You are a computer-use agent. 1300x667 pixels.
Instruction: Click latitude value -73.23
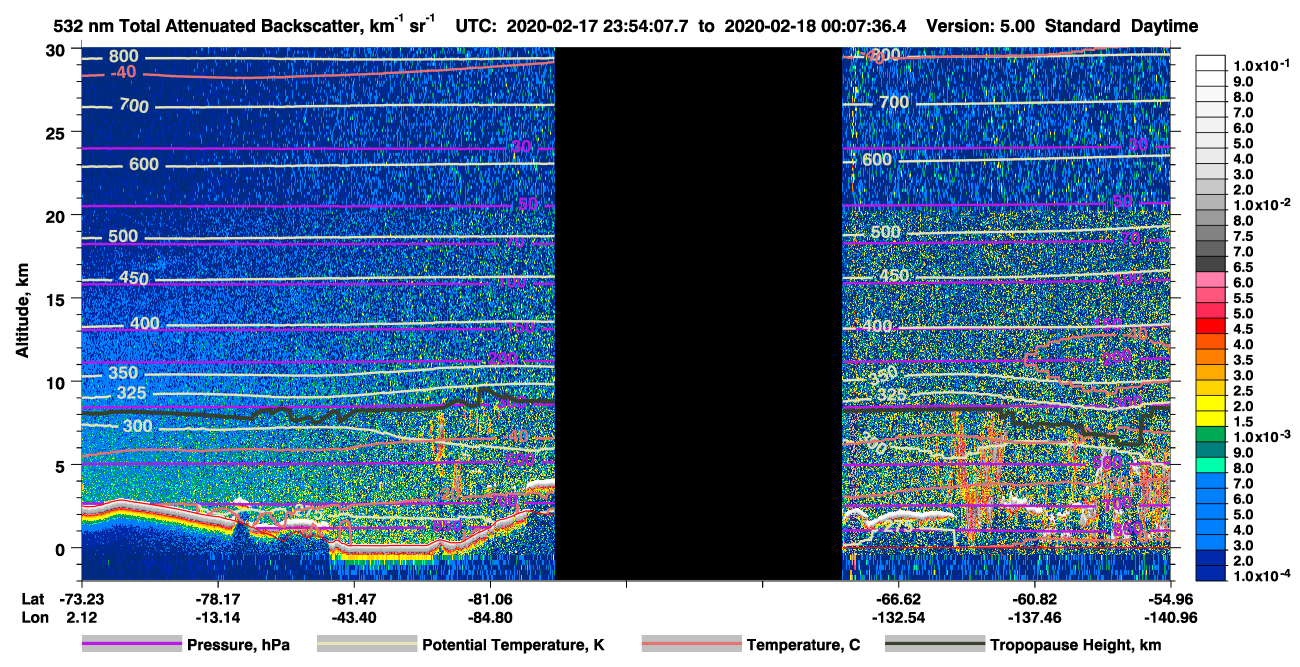tap(82, 598)
